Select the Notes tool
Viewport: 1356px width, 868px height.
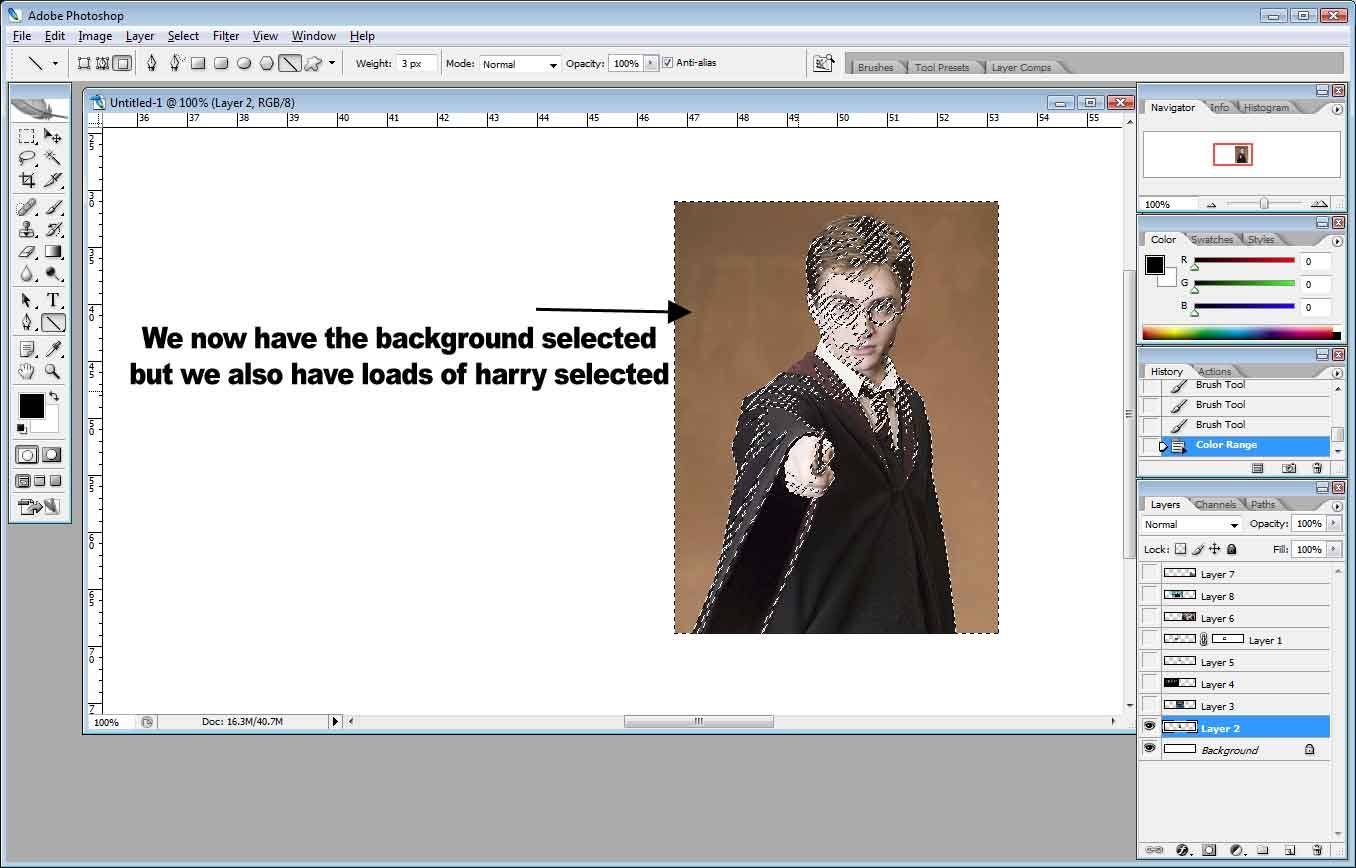27,350
